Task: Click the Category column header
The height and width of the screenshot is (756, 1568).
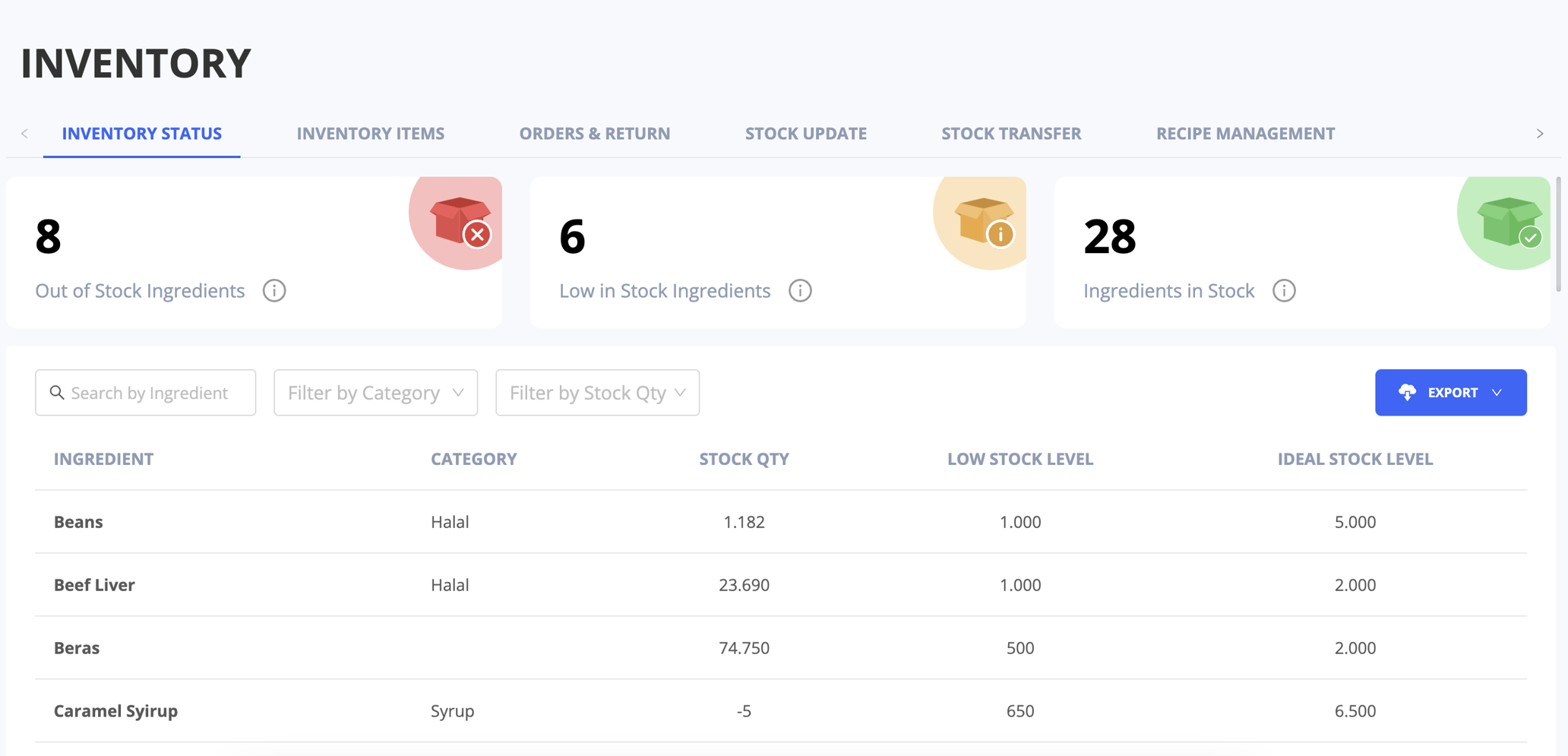Action: (x=473, y=459)
